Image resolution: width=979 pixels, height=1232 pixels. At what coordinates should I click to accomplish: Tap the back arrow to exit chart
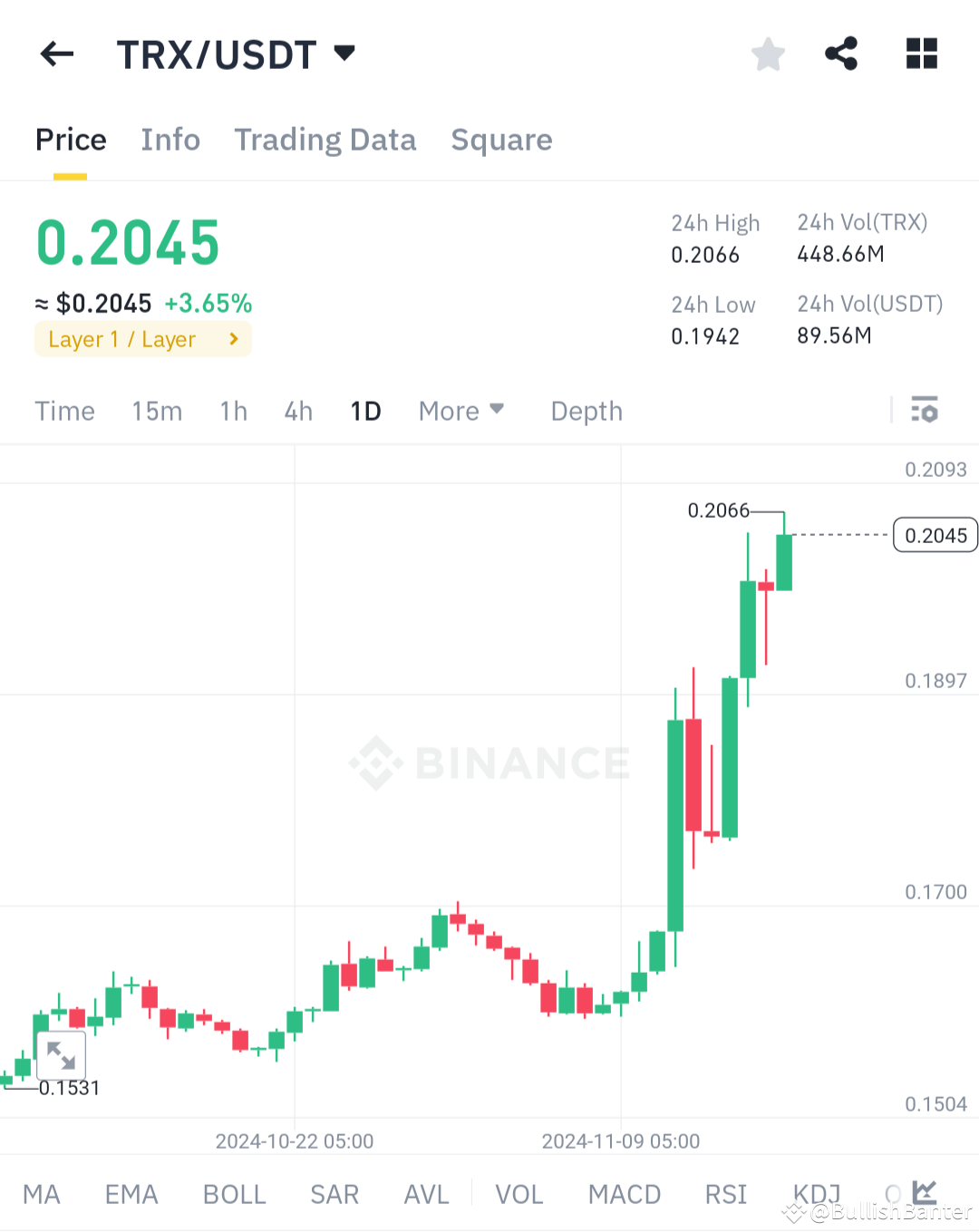pos(56,53)
